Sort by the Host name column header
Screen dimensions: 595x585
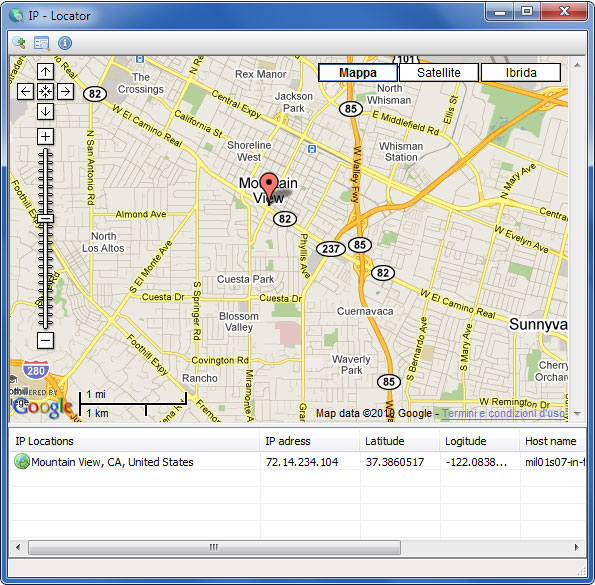click(553, 441)
